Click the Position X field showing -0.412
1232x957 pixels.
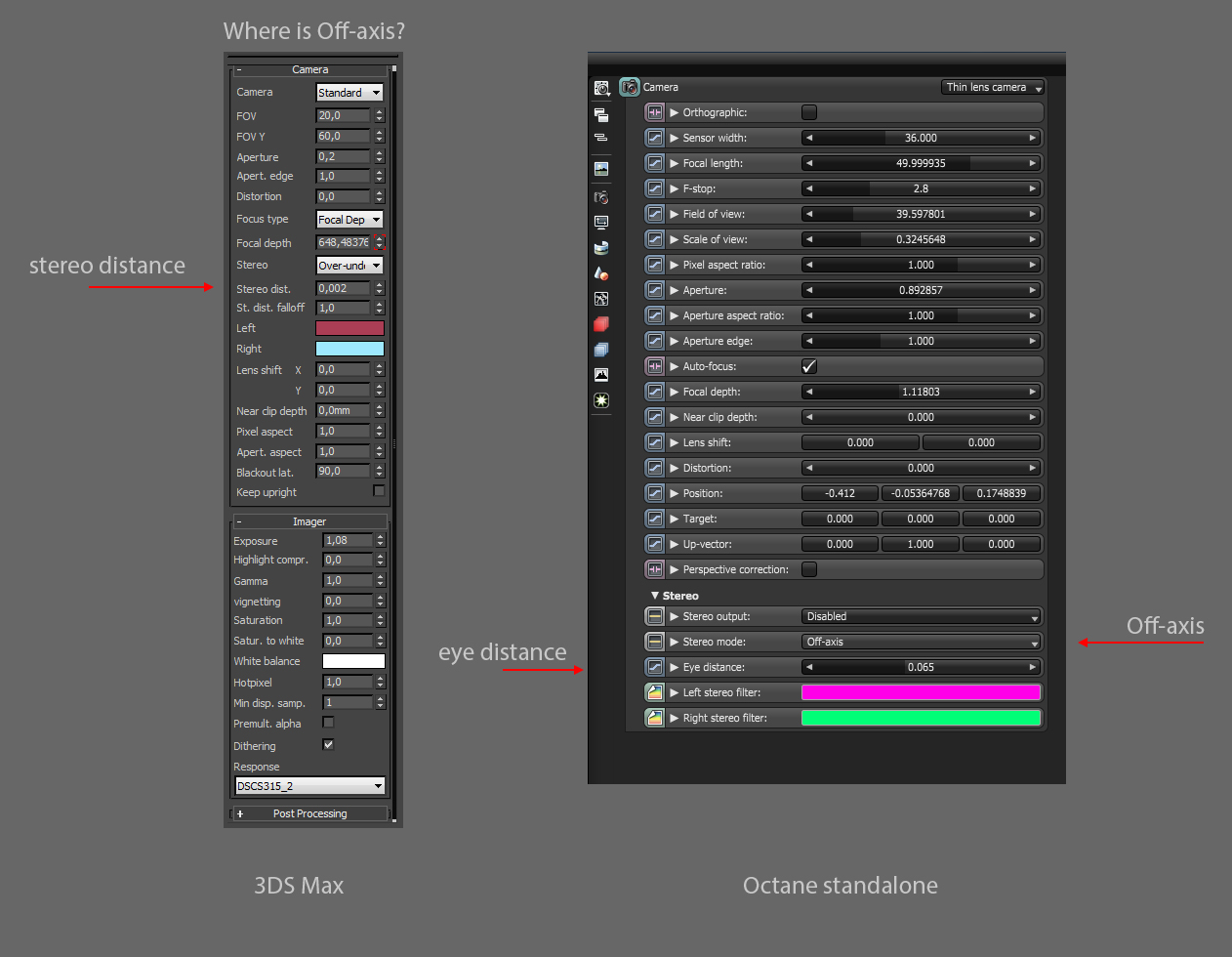[x=840, y=493]
